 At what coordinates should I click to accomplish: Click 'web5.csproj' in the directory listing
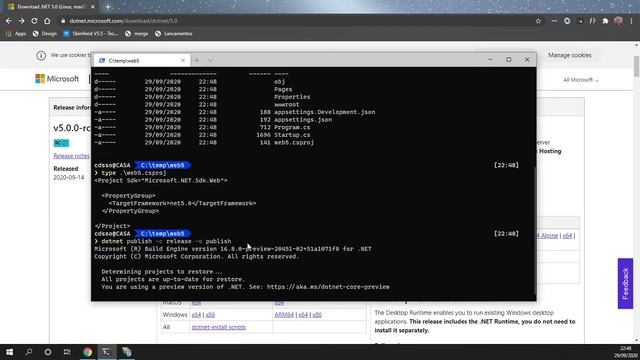[x=294, y=142]
